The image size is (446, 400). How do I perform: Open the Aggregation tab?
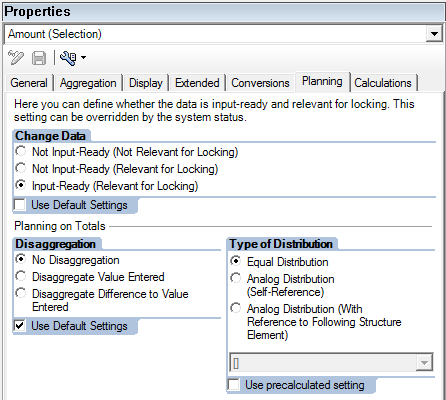88,83
